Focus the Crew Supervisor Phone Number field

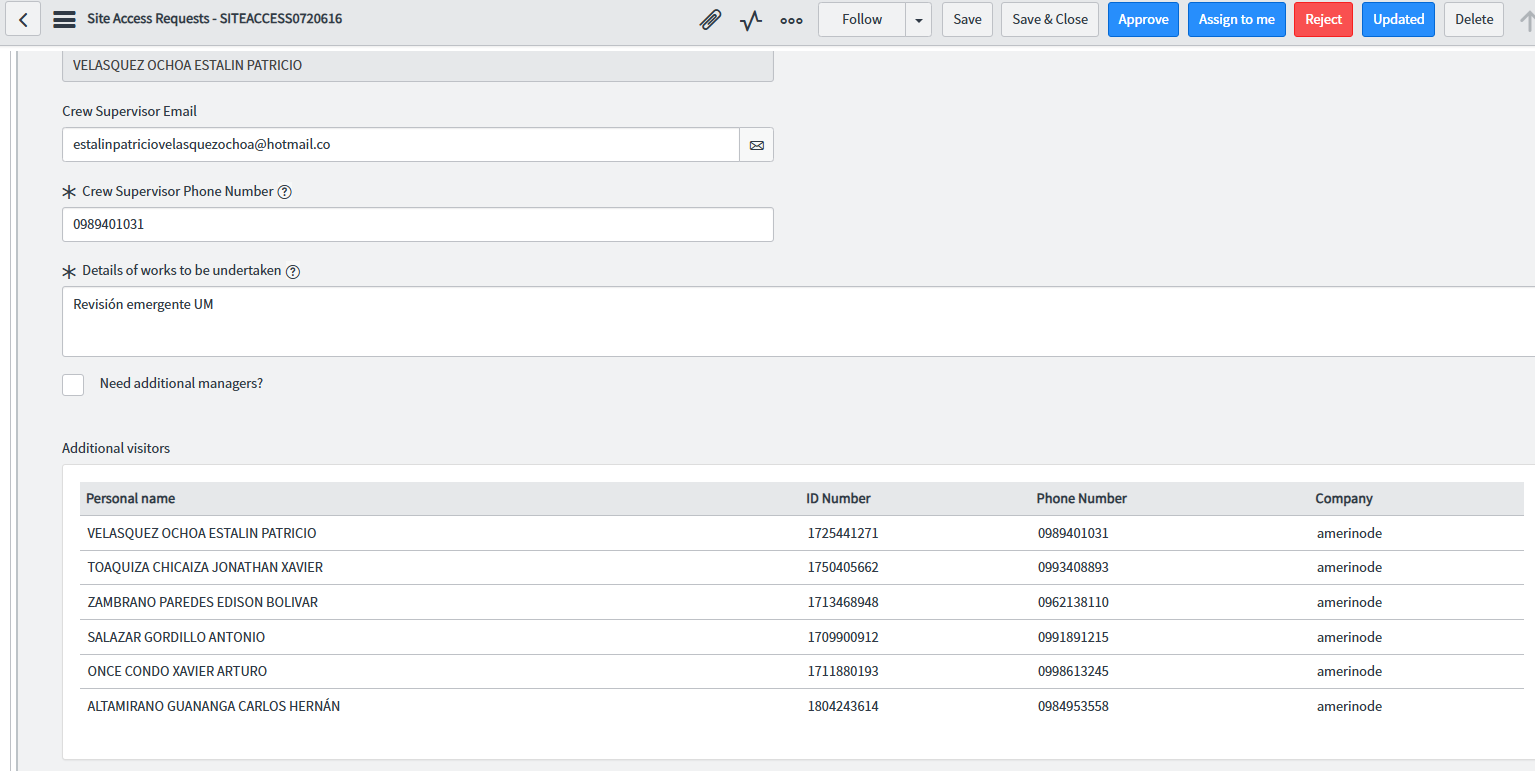coord(417,225)
